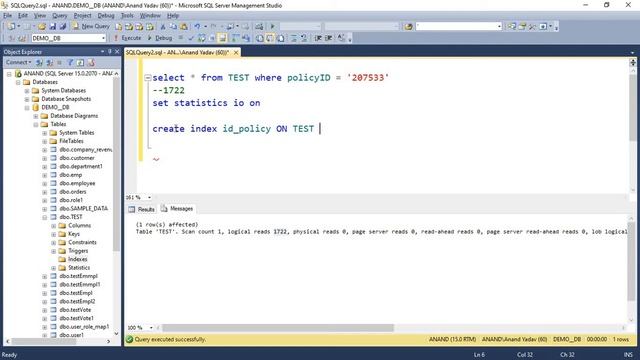Click the Object Explorer vertical scrollbar
The image size is (640, 360).
tap(116, 163)
